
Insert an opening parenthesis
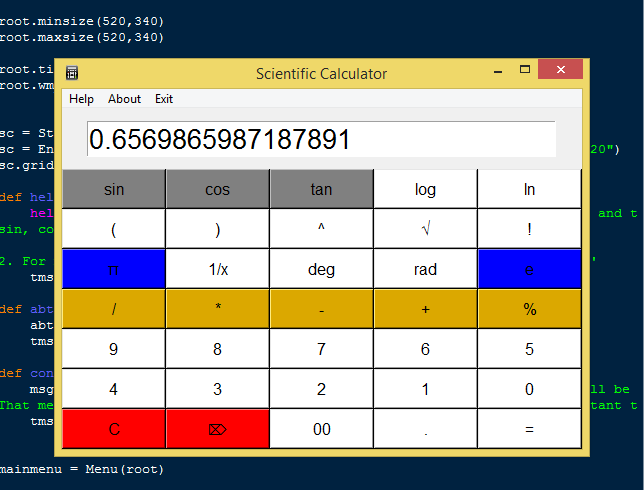(114, 229)
